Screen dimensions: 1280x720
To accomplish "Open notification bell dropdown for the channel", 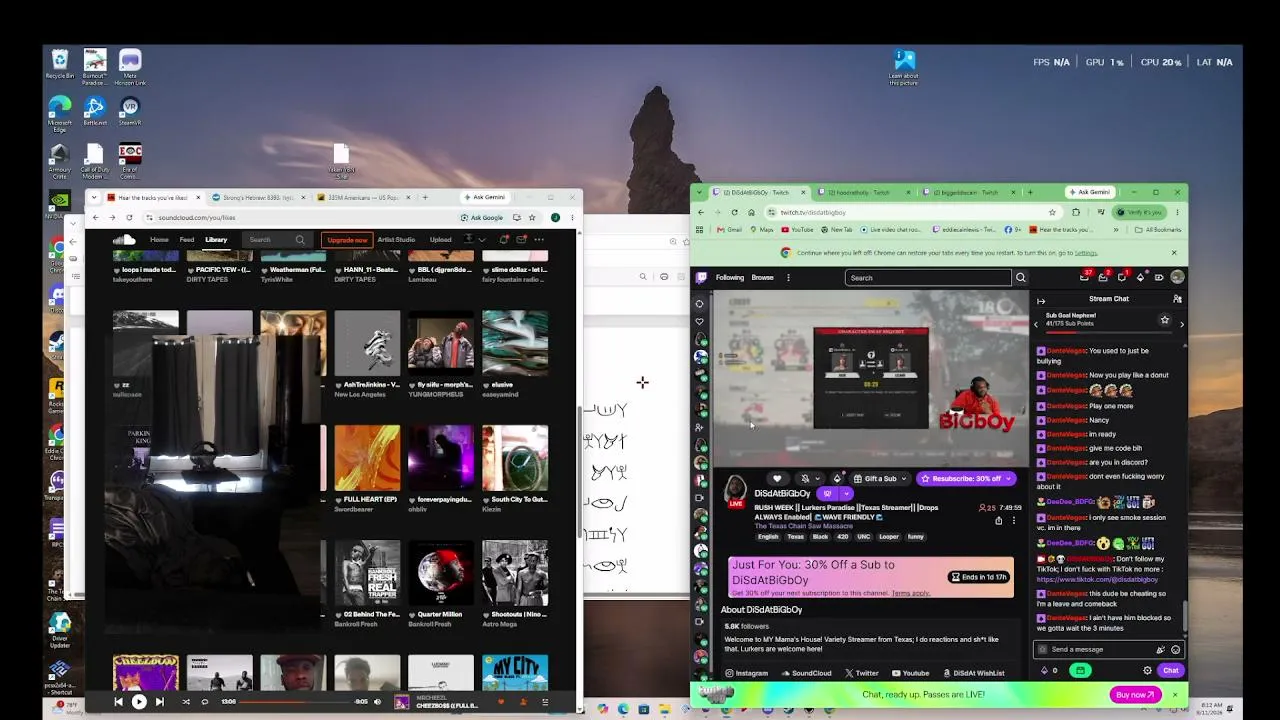I will (x=809, y=479).
